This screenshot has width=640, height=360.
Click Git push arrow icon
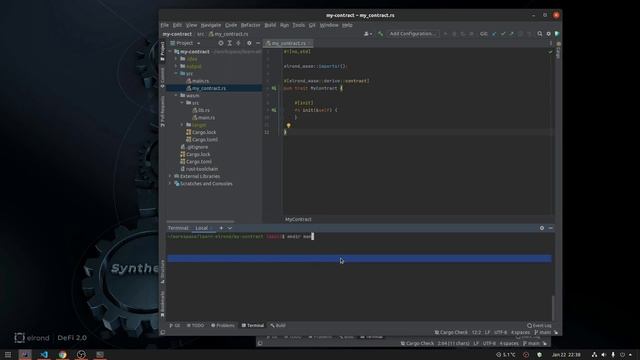[511, 34]
